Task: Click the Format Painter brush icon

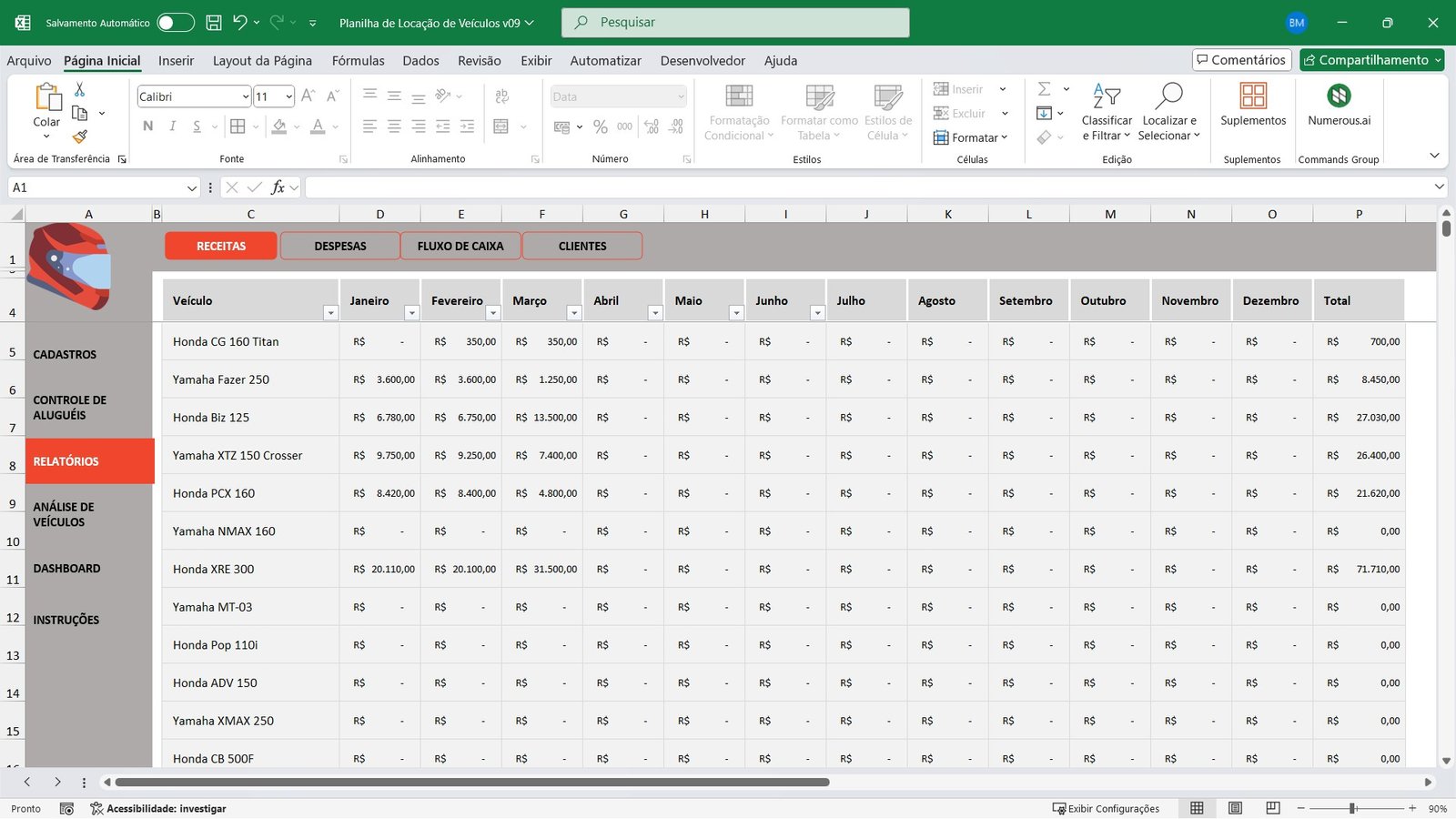Action: coord(80,136)
